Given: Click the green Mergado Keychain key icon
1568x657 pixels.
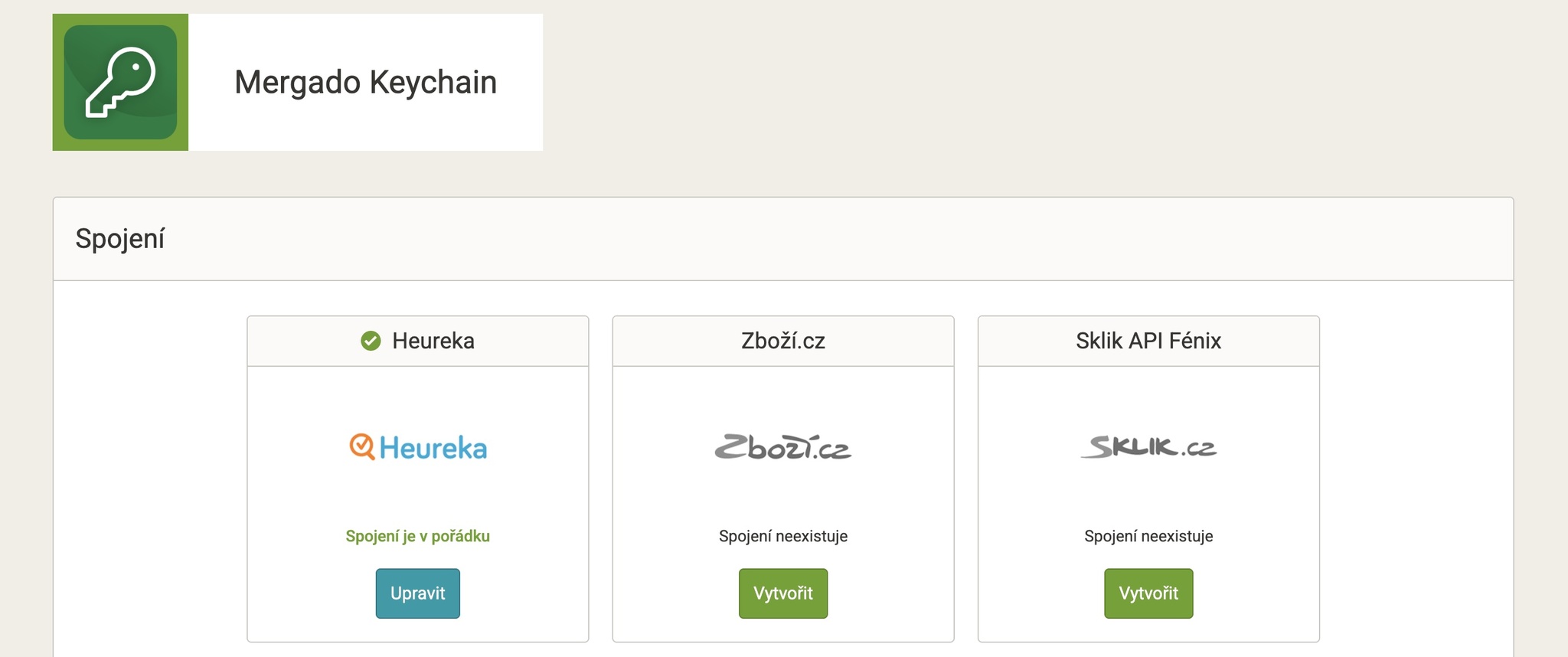Looking at the screenshot, I should (x=120, y=82).
